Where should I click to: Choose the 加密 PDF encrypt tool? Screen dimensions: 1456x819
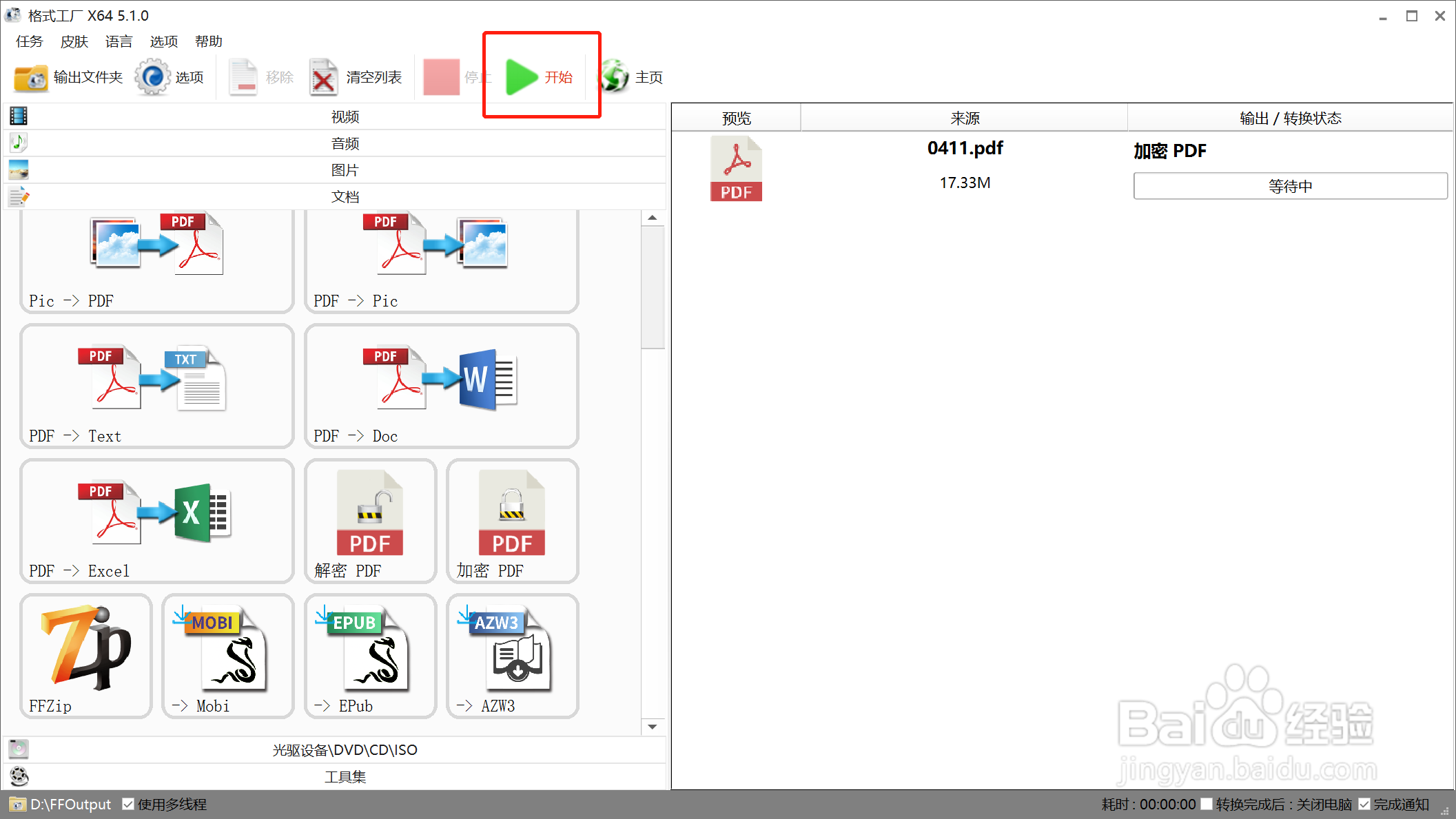coord(512,521)
